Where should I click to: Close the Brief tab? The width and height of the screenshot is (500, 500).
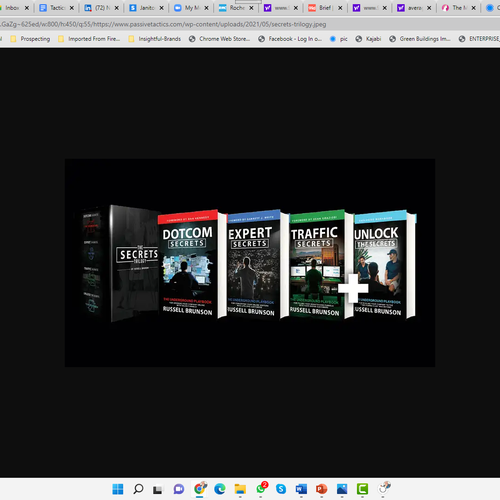[340, 8]
